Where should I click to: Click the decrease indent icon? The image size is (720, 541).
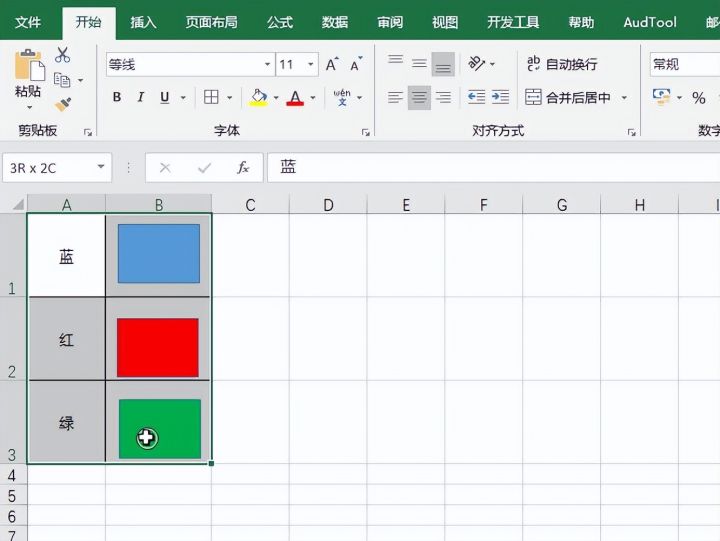[x=476, y=97]
